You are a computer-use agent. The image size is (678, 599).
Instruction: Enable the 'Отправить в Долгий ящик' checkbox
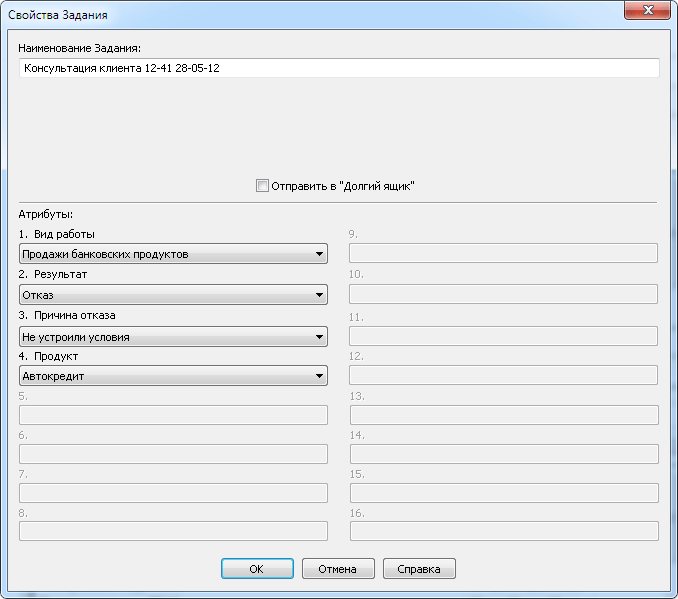(263, 186)
